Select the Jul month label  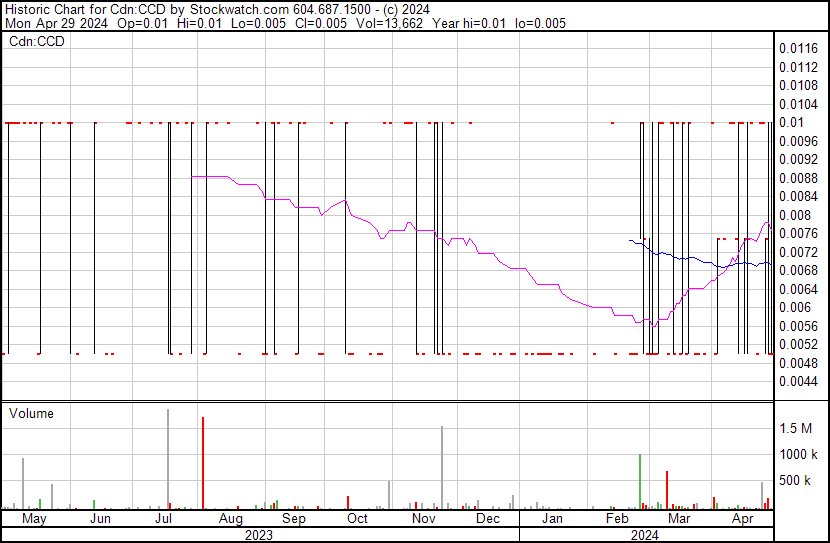pyautogui.click(x=164, y=518)
